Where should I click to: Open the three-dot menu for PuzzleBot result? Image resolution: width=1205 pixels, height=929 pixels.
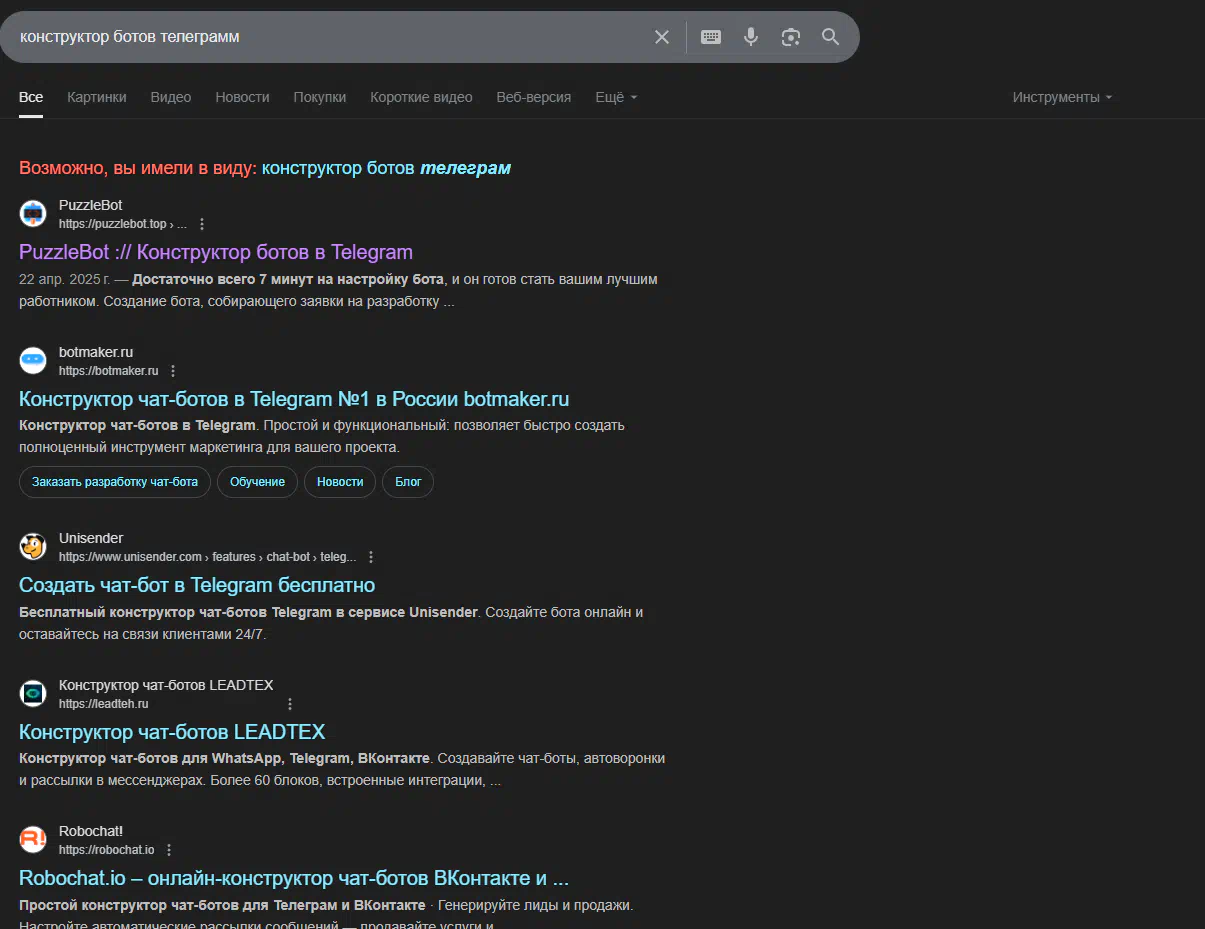coord(202,224)
